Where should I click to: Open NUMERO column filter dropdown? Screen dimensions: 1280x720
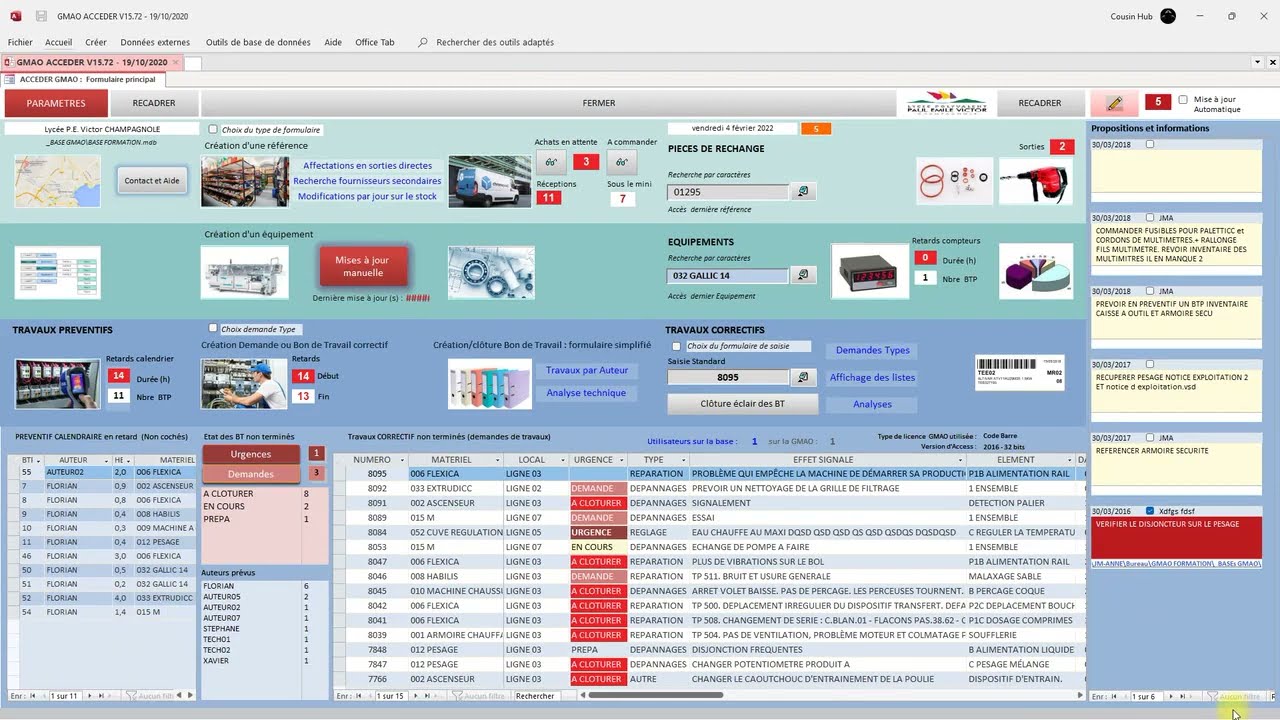point(401,460)
